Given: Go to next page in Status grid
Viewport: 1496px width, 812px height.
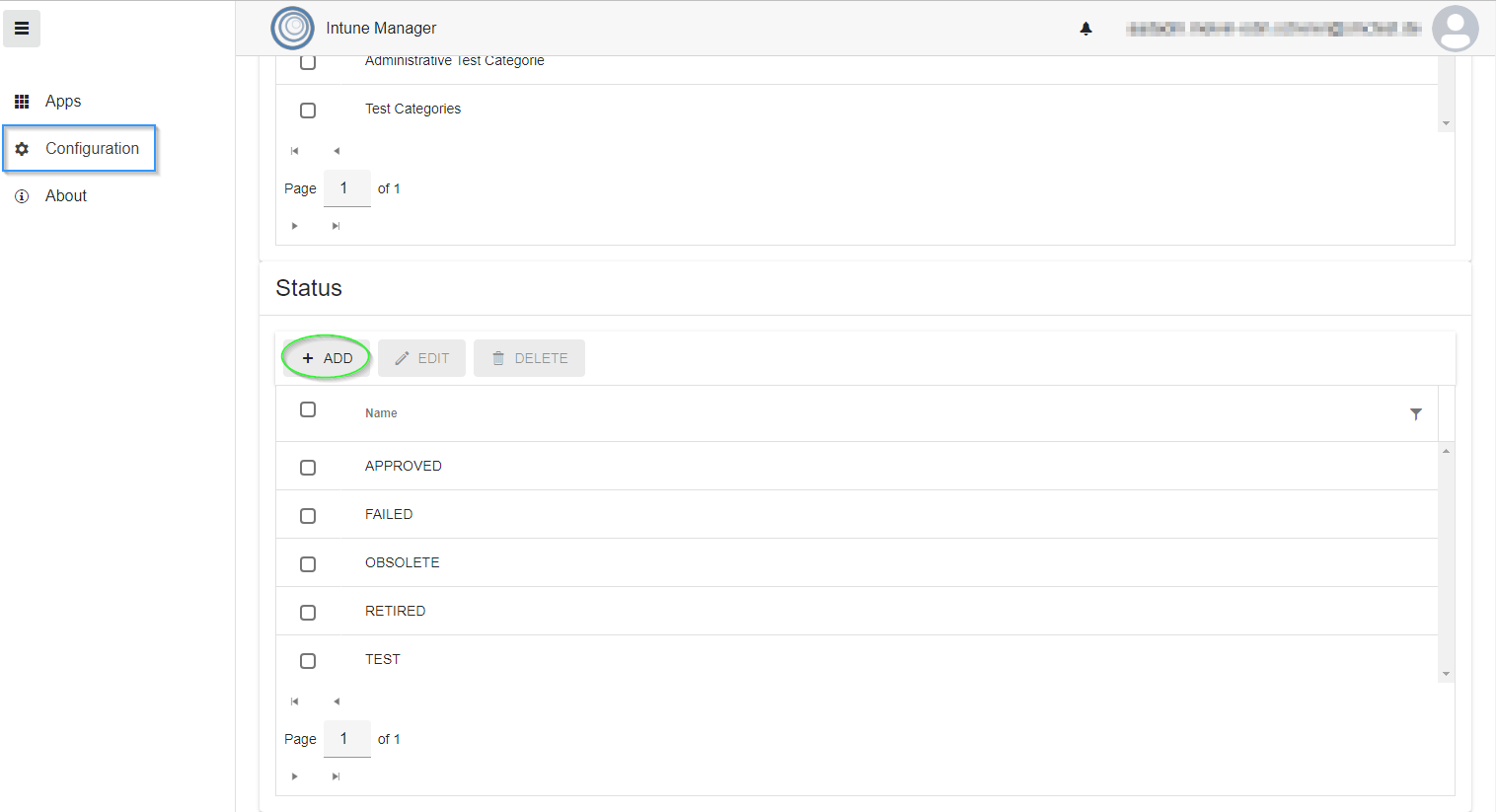Looking at the screenshot, I should click(294, 776).
